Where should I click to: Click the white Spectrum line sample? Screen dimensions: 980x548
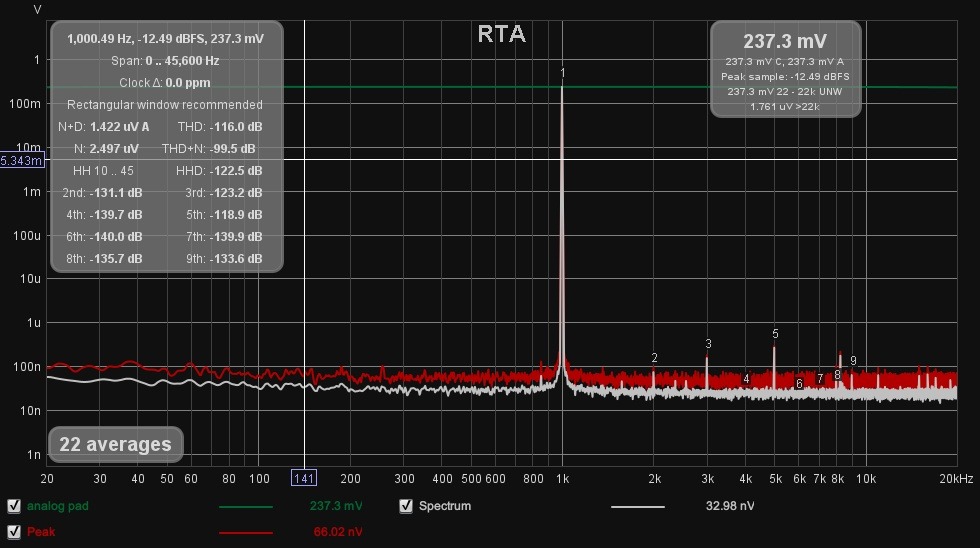pyautogui.click(x=638, y=507)
